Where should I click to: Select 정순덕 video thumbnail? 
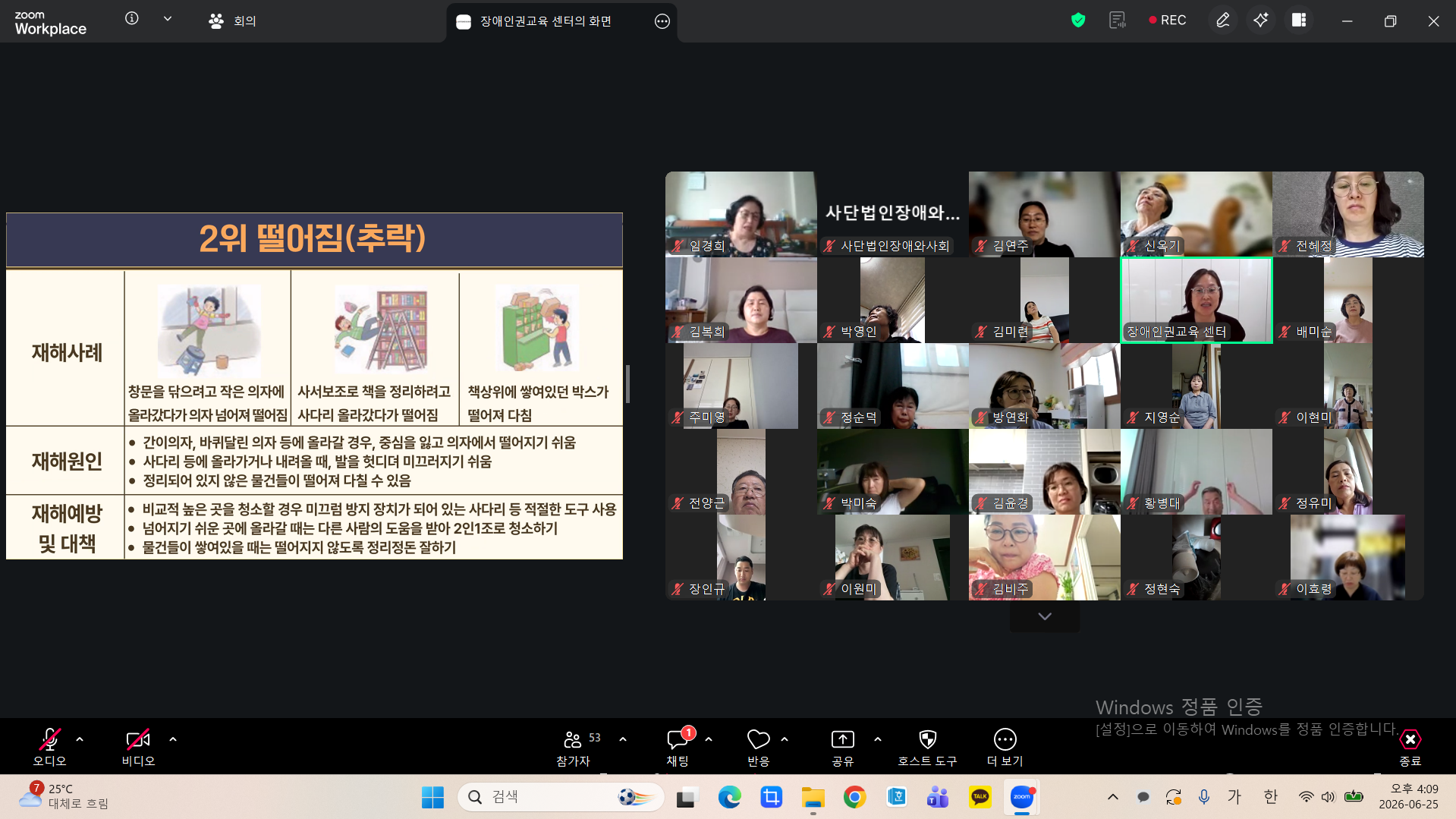[x=893, y=386]
